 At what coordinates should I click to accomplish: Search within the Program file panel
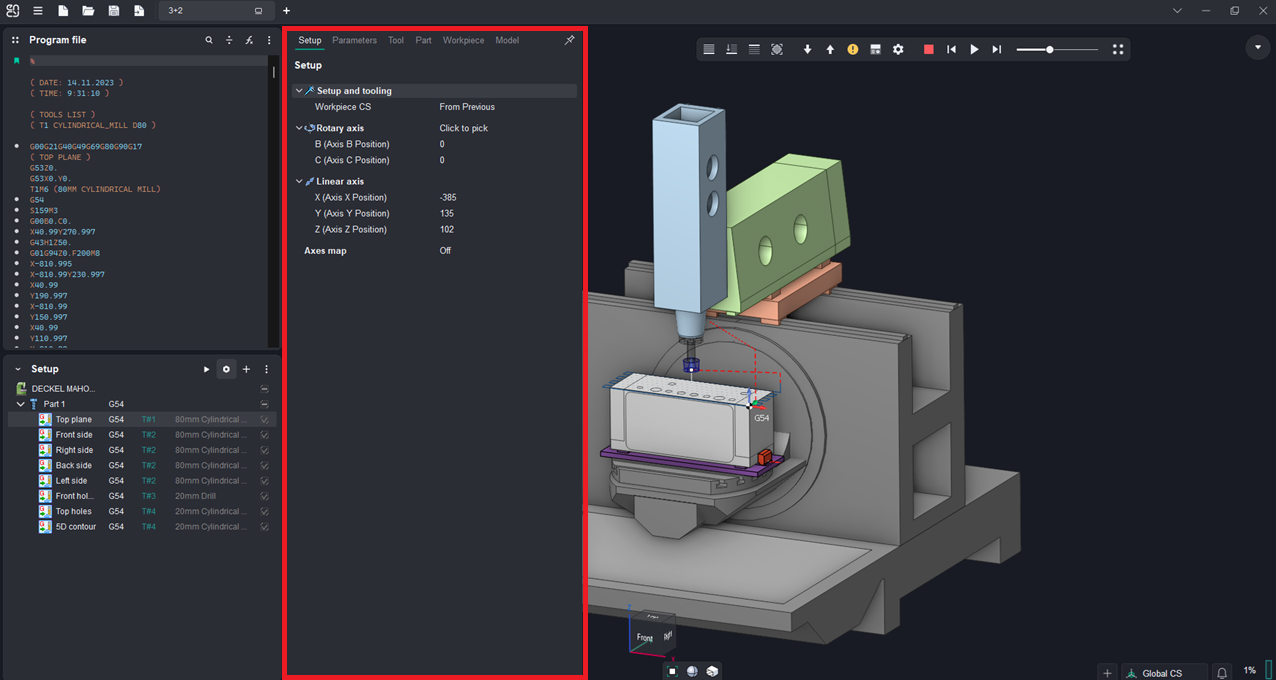[x=209, y=40]
